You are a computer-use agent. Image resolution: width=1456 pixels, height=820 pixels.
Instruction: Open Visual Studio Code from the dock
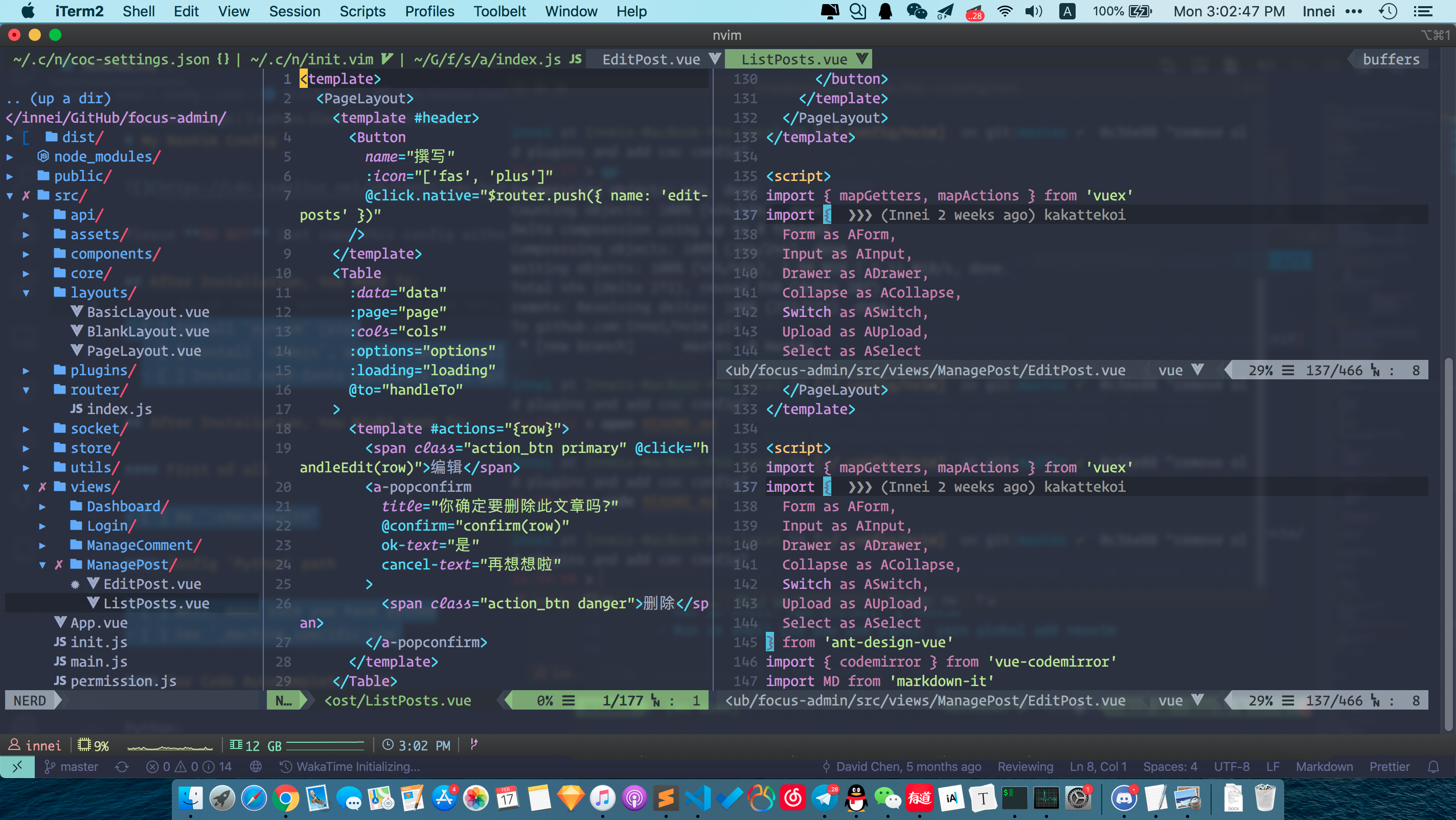click(697, 798)
